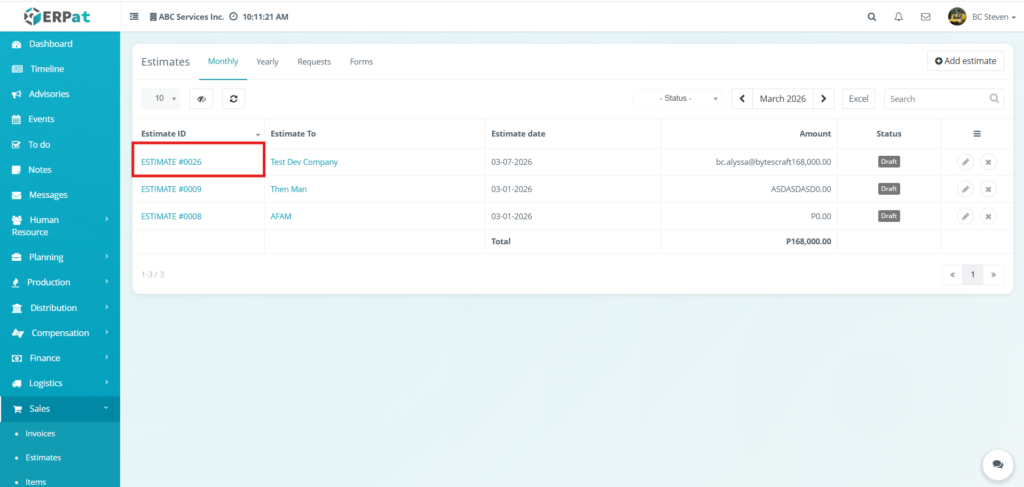Switch to the Requests tab
This screenshot has width=1024, height=487.
(314, 62)
